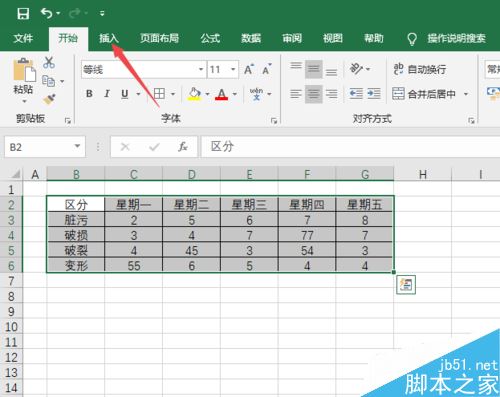The width and height of the screenshot is (500, 397).
Task: Toggle Underline formatting
Action: [x=125, y=94]
